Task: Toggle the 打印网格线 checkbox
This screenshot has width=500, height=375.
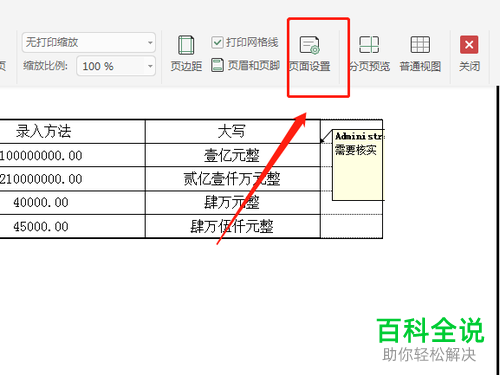Action: 217,43
